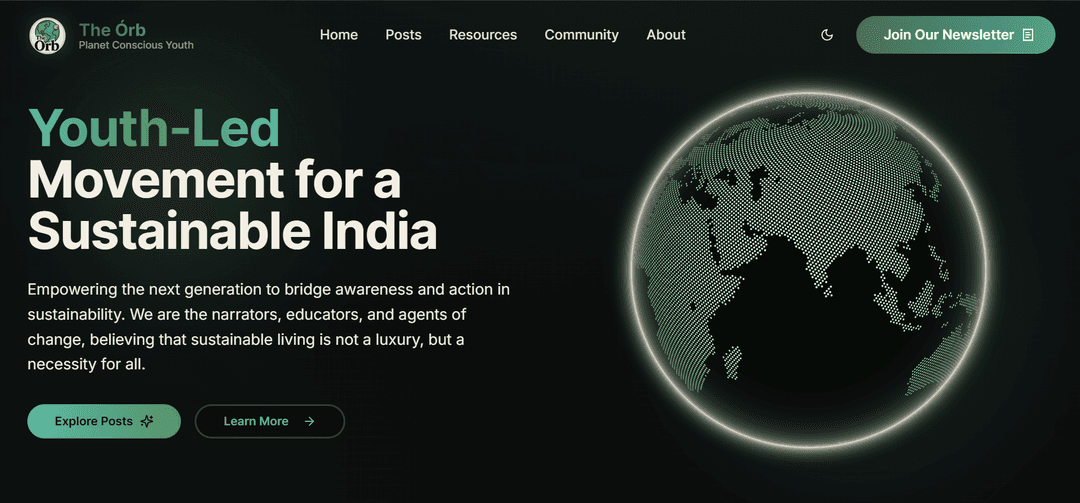Image resolution: width=1080 pixels, height=503 pixels.
Task: Toggle dark mode with the moon icon
Action: click(x=827, y=35)
